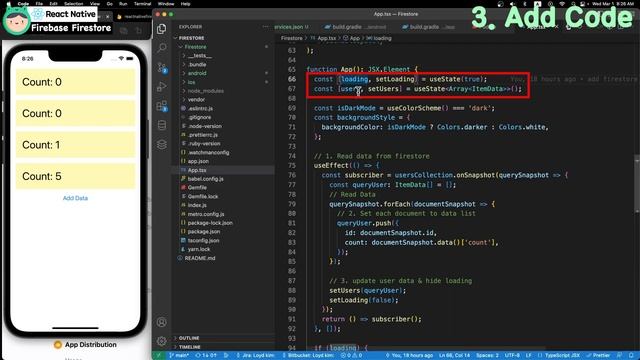Click the Explorer more actions ellipsis
Viewport: 640px width, 360px height.
(x=266, y=27)
